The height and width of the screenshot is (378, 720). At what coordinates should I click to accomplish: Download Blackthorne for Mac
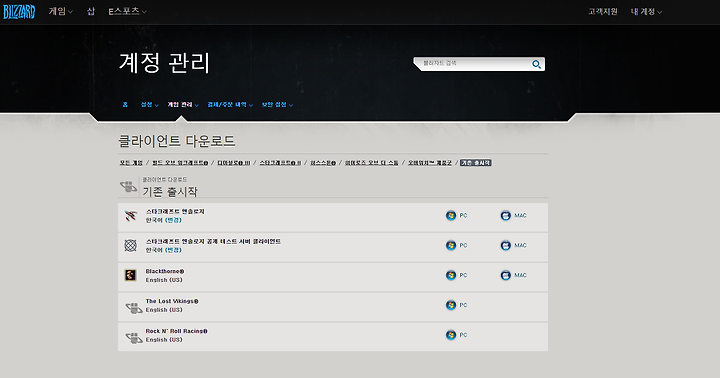tap(513, 275)
